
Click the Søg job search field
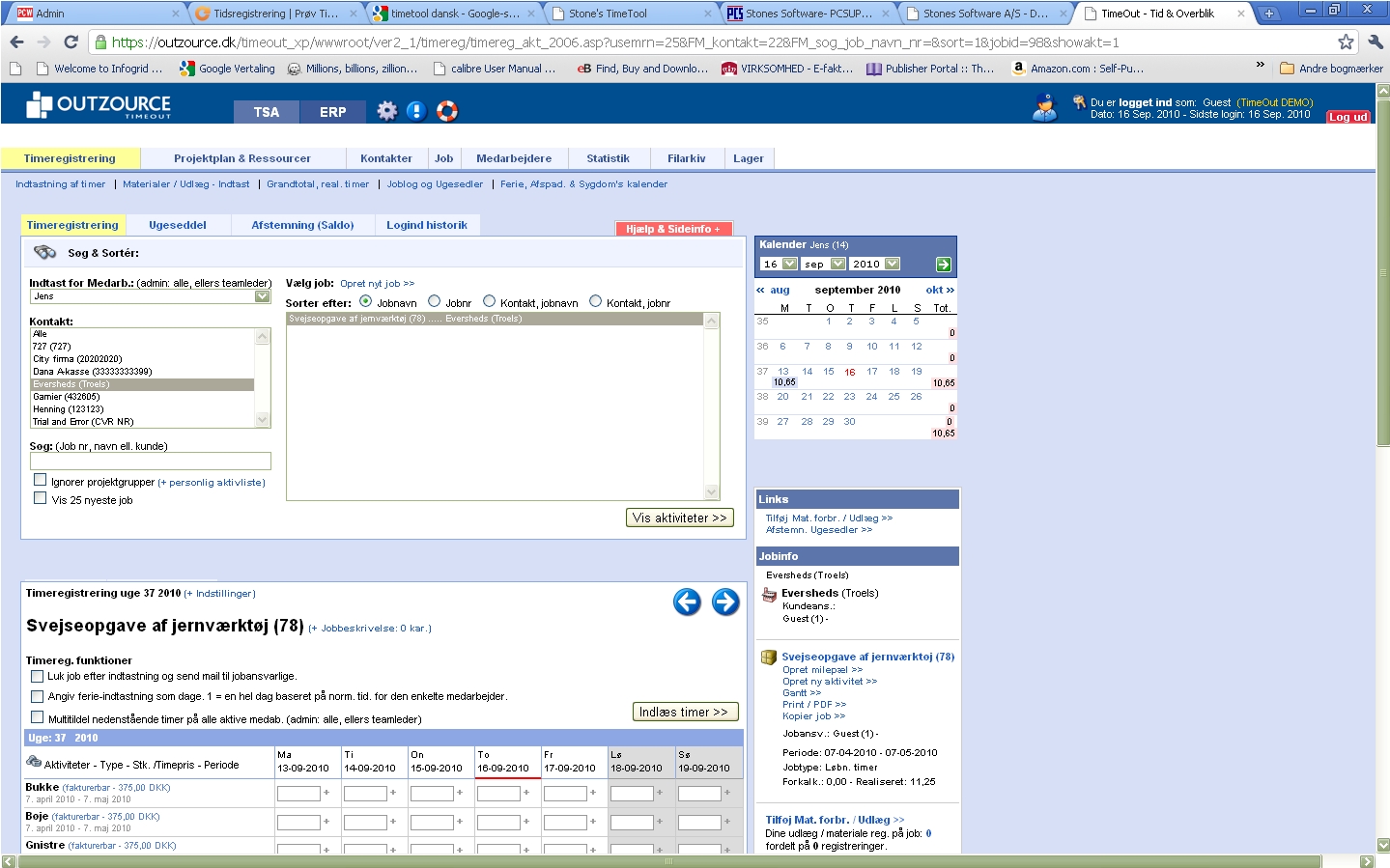150,462
